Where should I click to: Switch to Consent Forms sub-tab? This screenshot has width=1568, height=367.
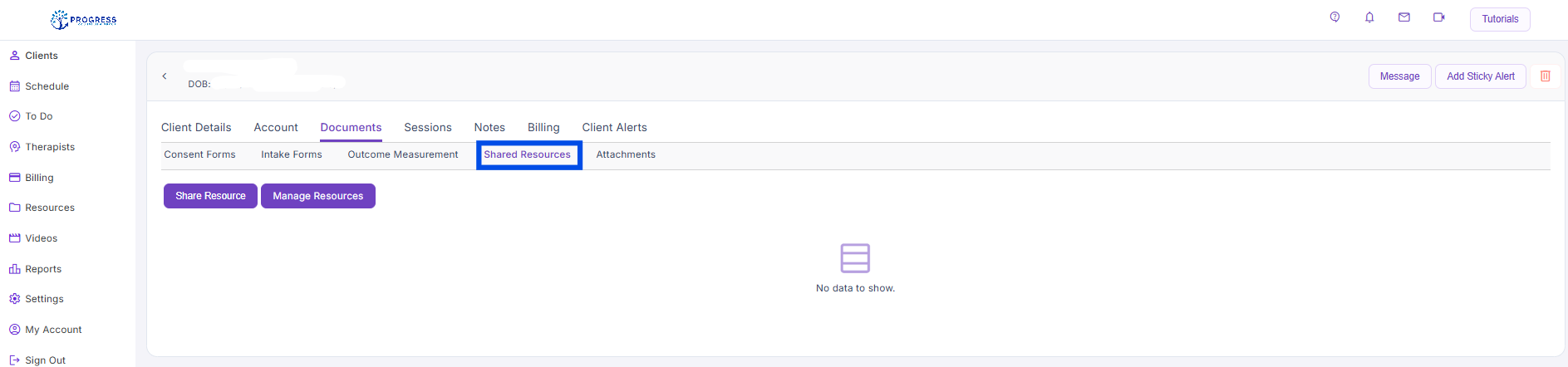(x=199, y=155)
